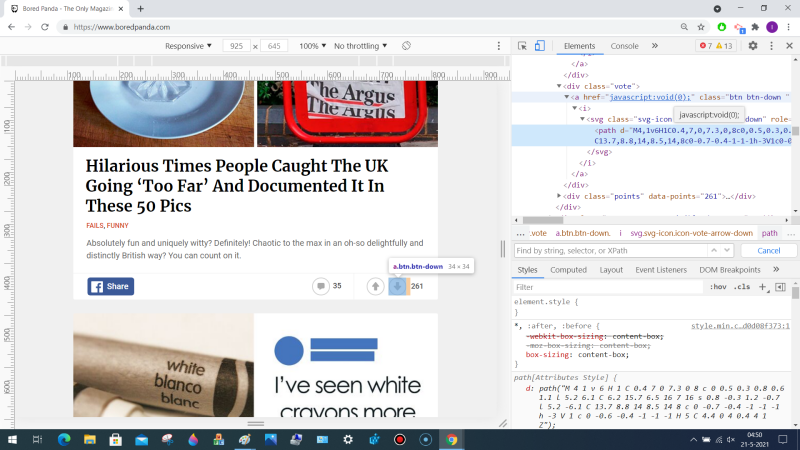Open the Event Listeners tab

click(661, 270)
